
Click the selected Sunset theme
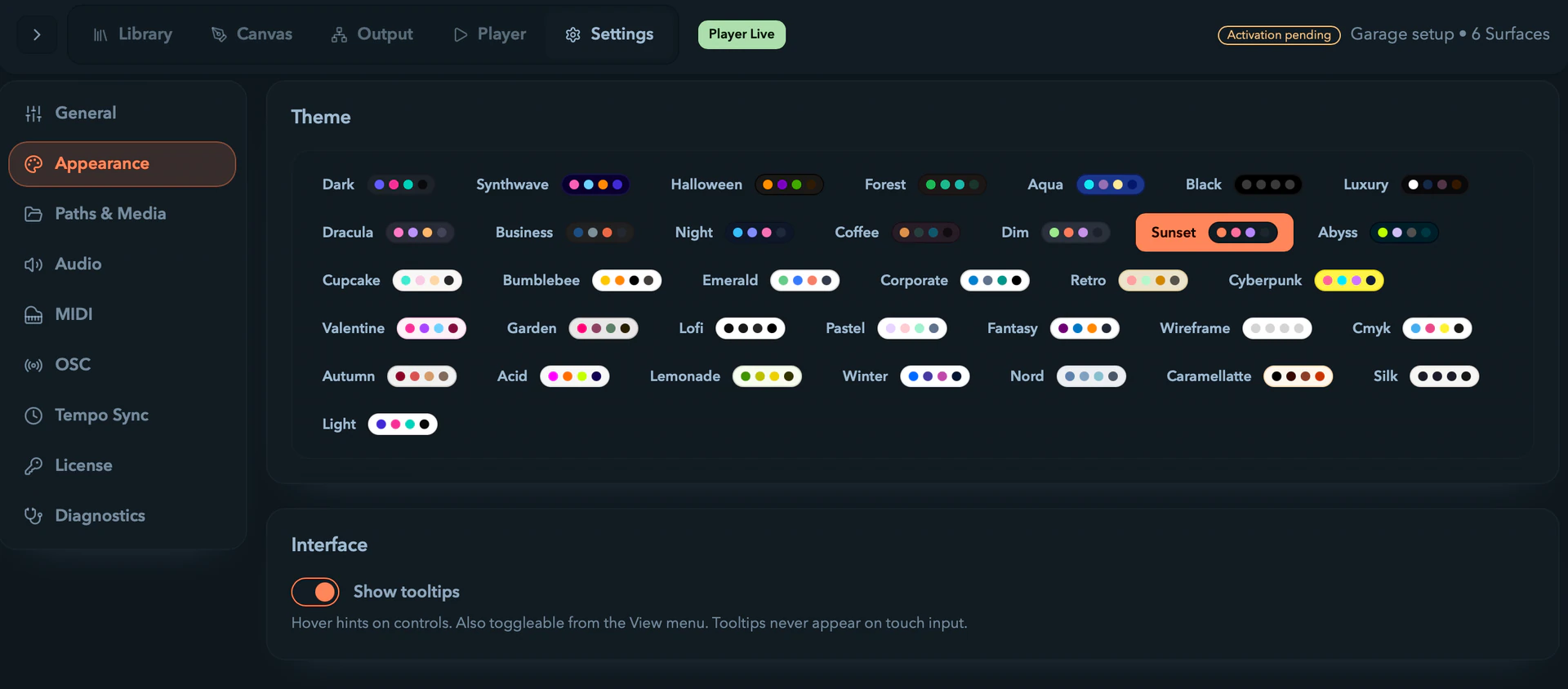click(x=1214, y=233)
